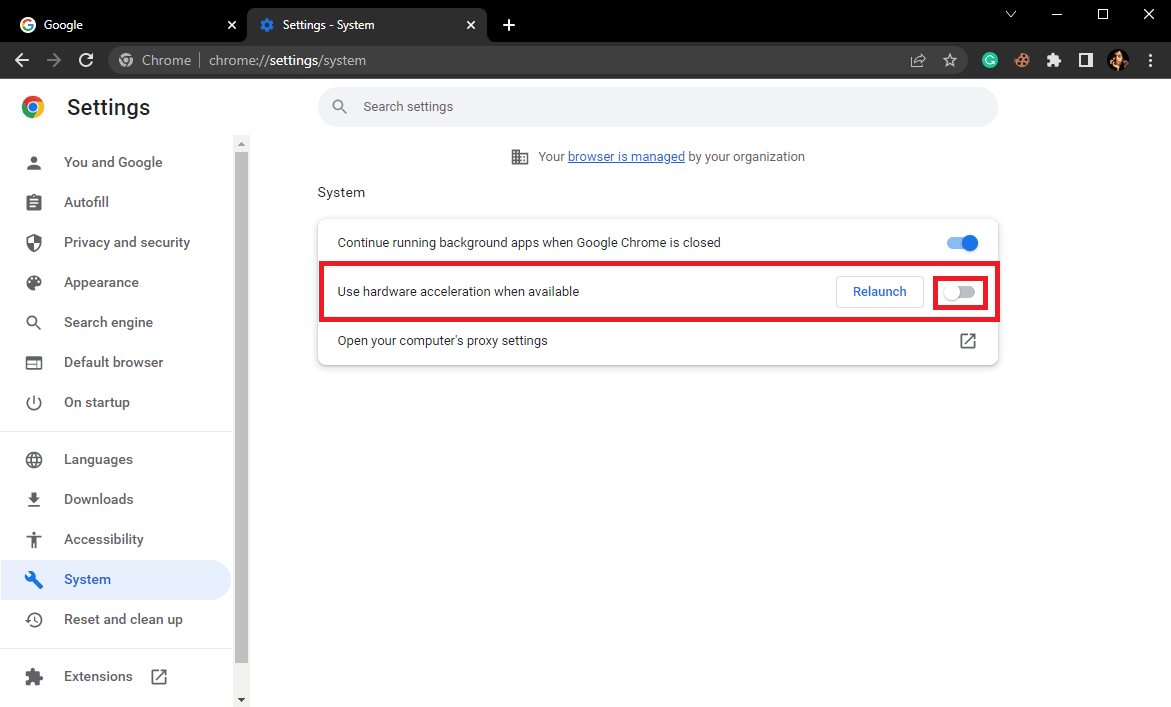The height and width of the screenshot is (707, 1171).
Task: Enable hardware acceleration toggle
Action: (960, 292)
